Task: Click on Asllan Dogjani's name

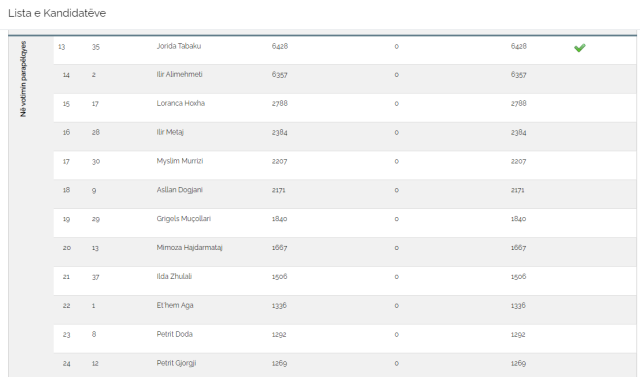Action: click(x=179, y=190)
